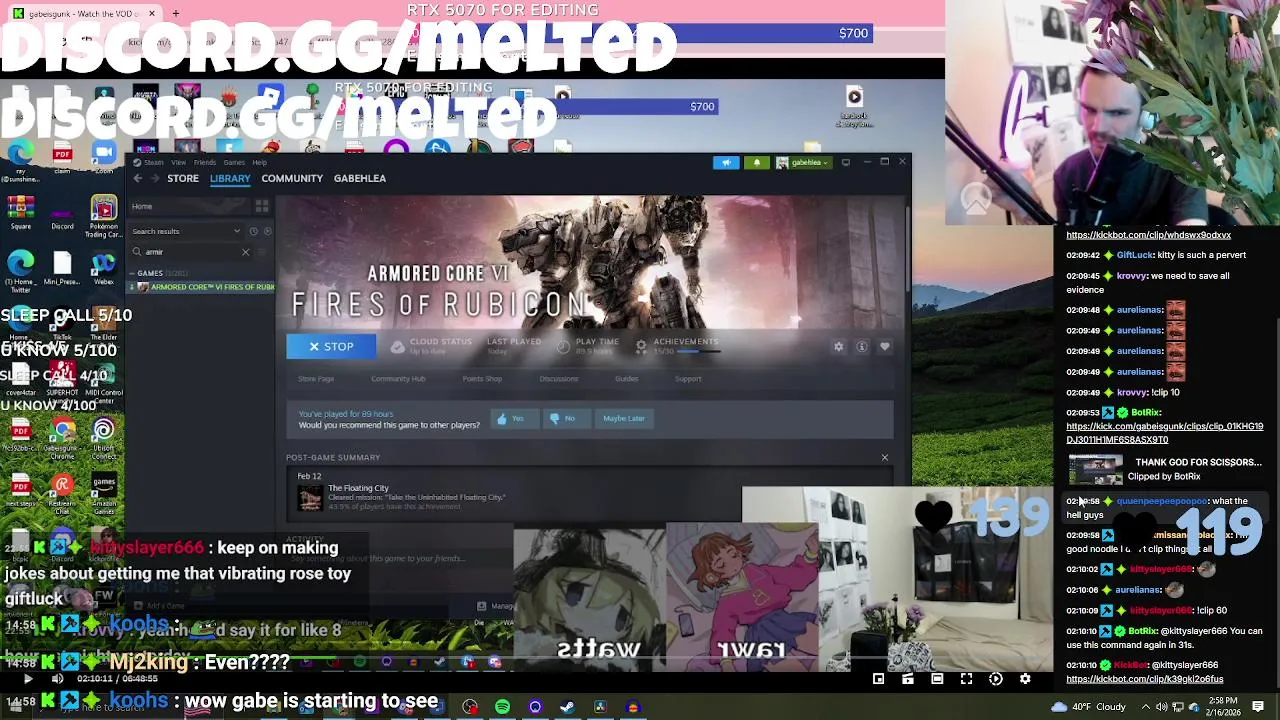Go back with Steam's back arrow
The width and height of the screenshot is (1280, 720).
pyautogui.click(x=138, y=178)
